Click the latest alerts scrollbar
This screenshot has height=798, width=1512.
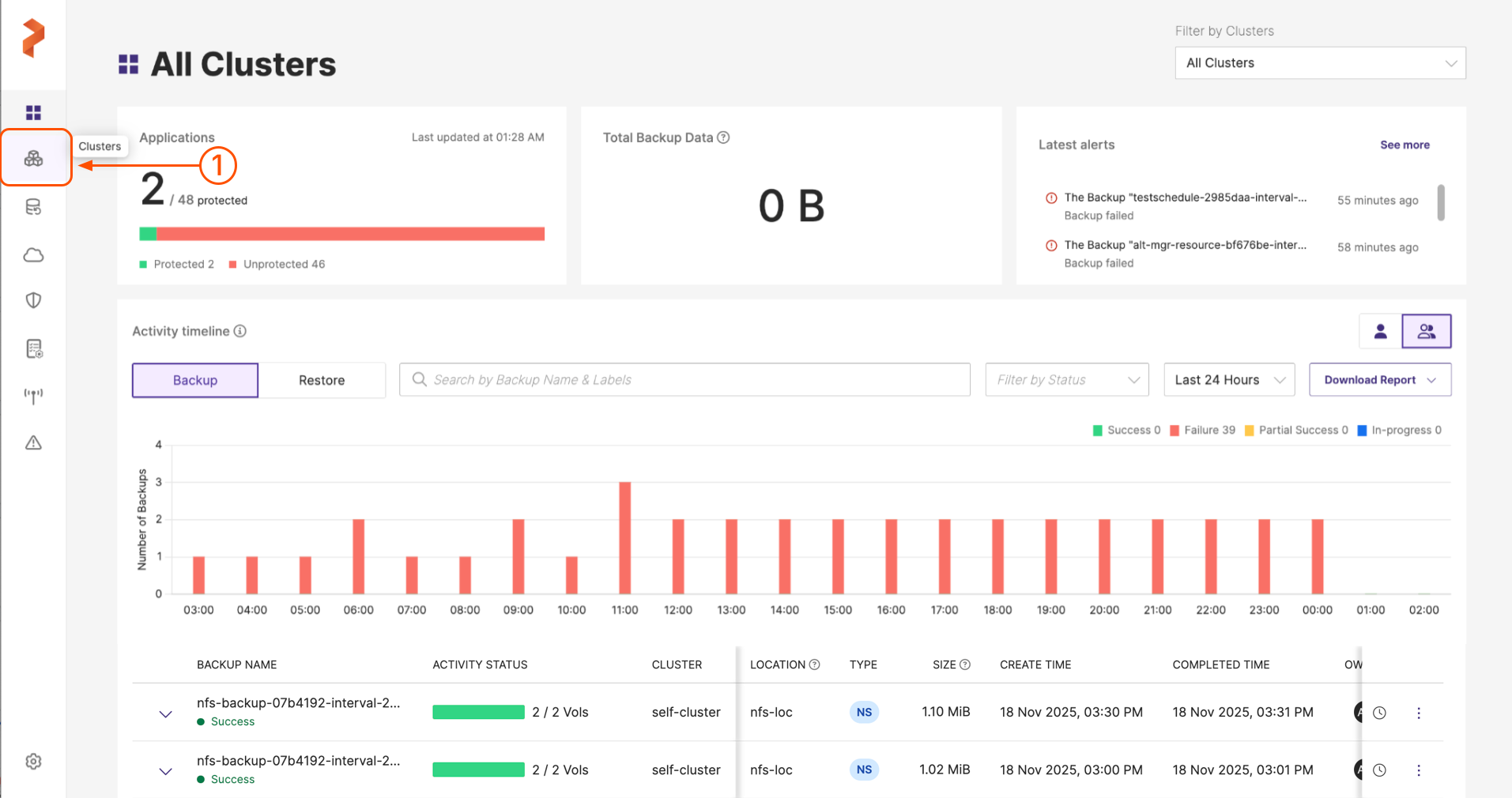point(1441,202)
